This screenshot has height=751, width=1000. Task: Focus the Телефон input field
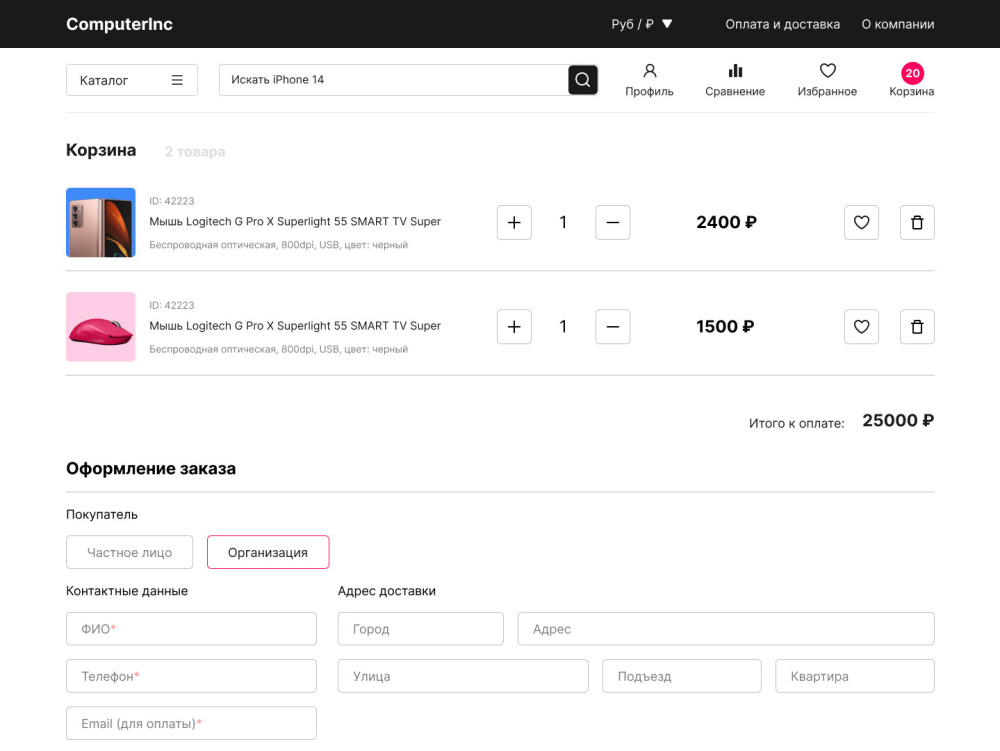point(191,676)
